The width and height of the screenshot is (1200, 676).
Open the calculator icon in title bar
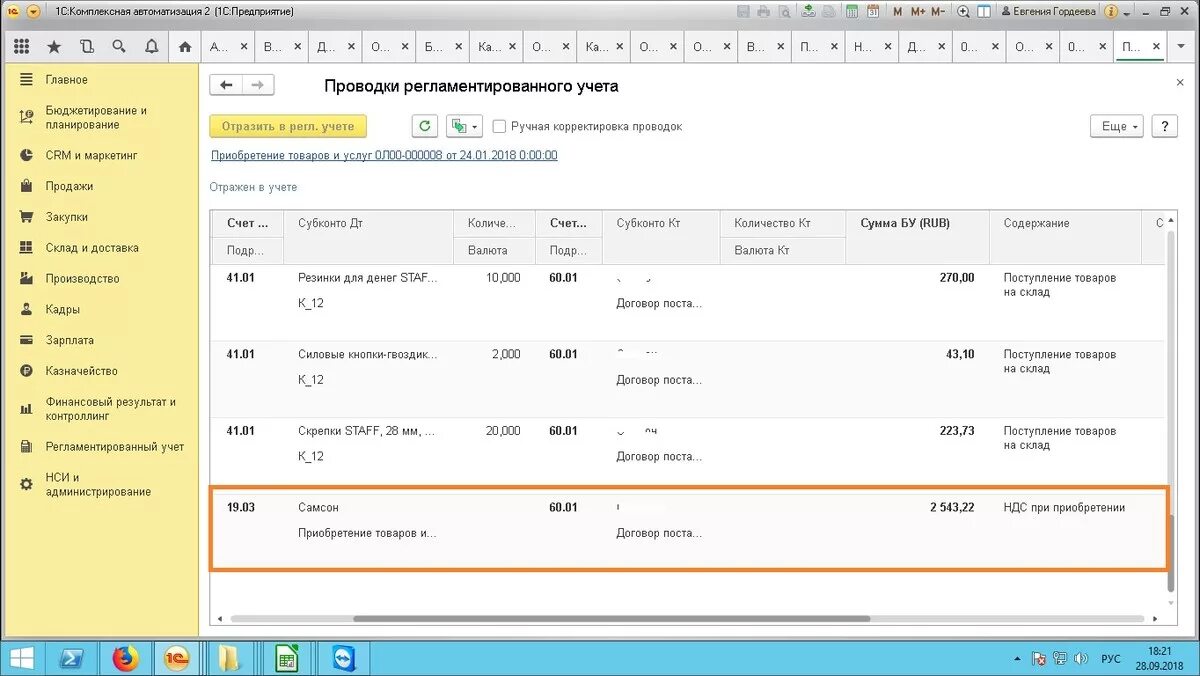coord(851,11)
